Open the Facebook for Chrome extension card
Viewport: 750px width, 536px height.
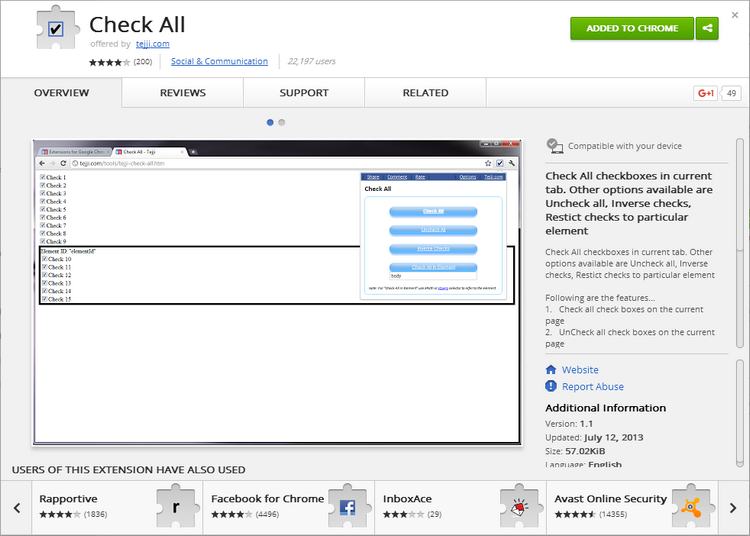[x=289, y=508]
